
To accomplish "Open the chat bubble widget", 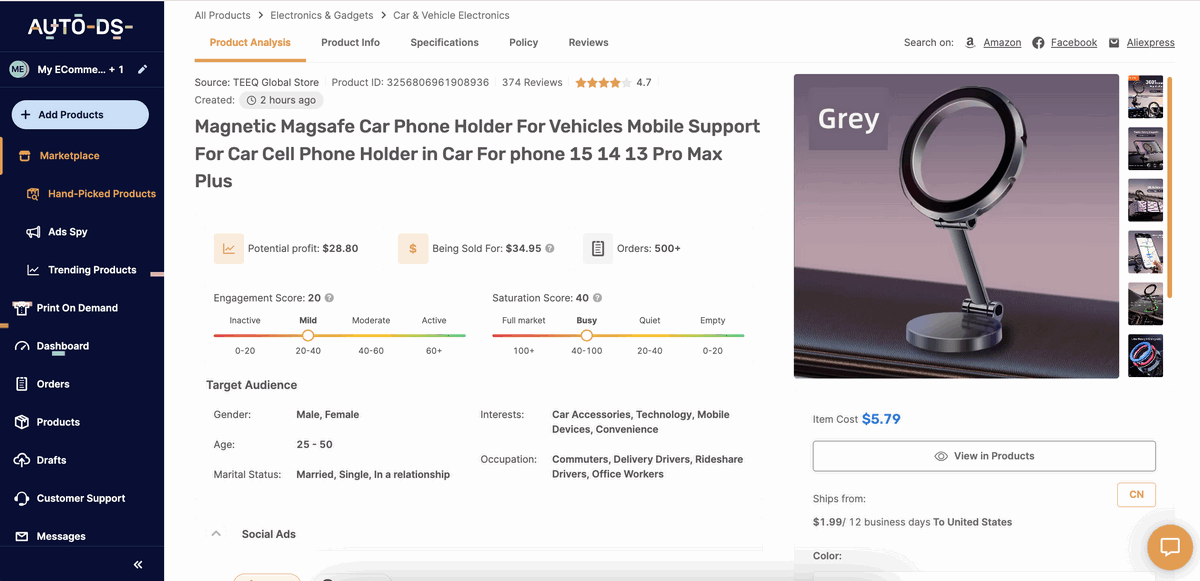I will point(1171,547).
